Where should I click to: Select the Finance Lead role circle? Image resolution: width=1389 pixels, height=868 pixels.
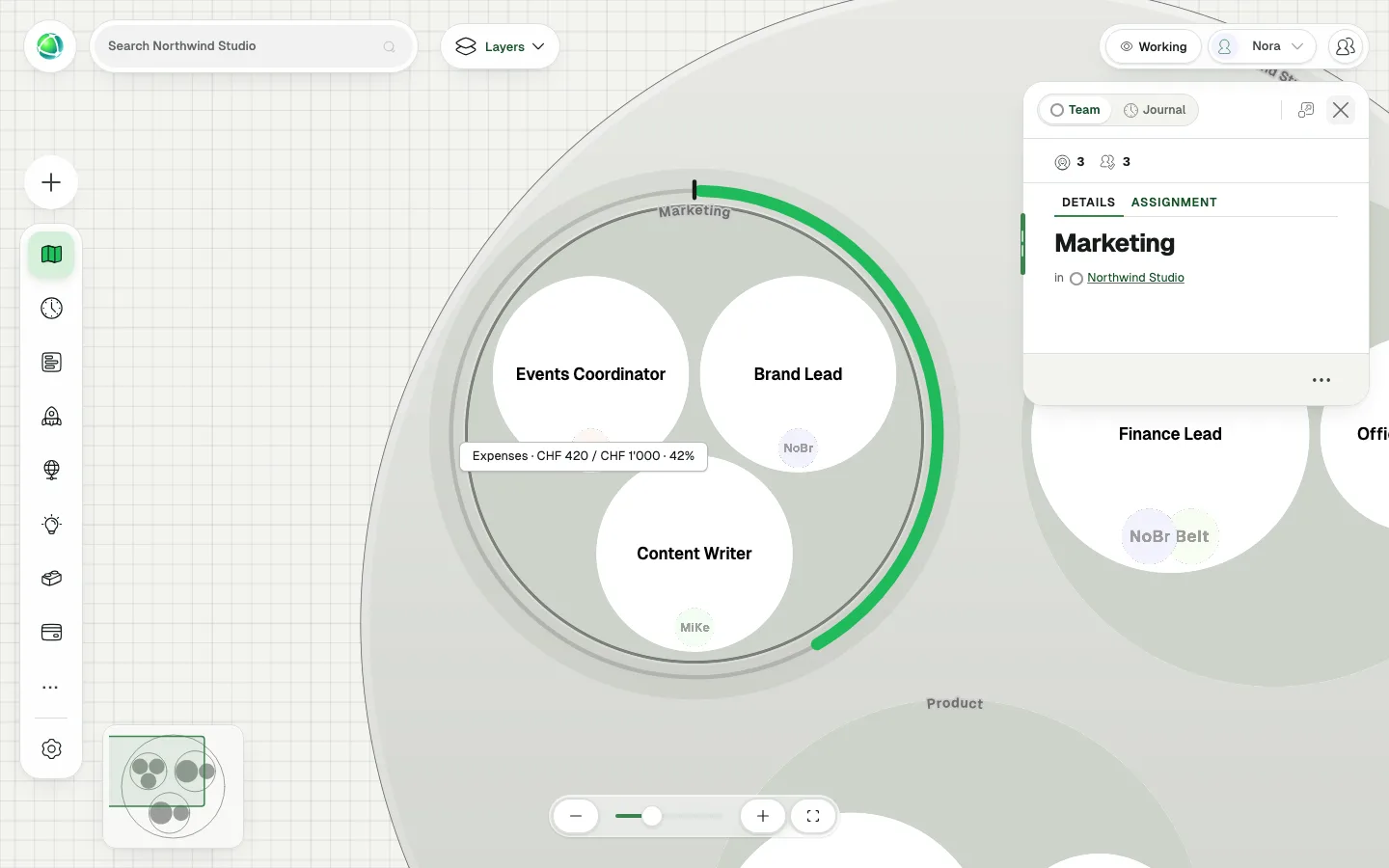tap(1170, 434)
